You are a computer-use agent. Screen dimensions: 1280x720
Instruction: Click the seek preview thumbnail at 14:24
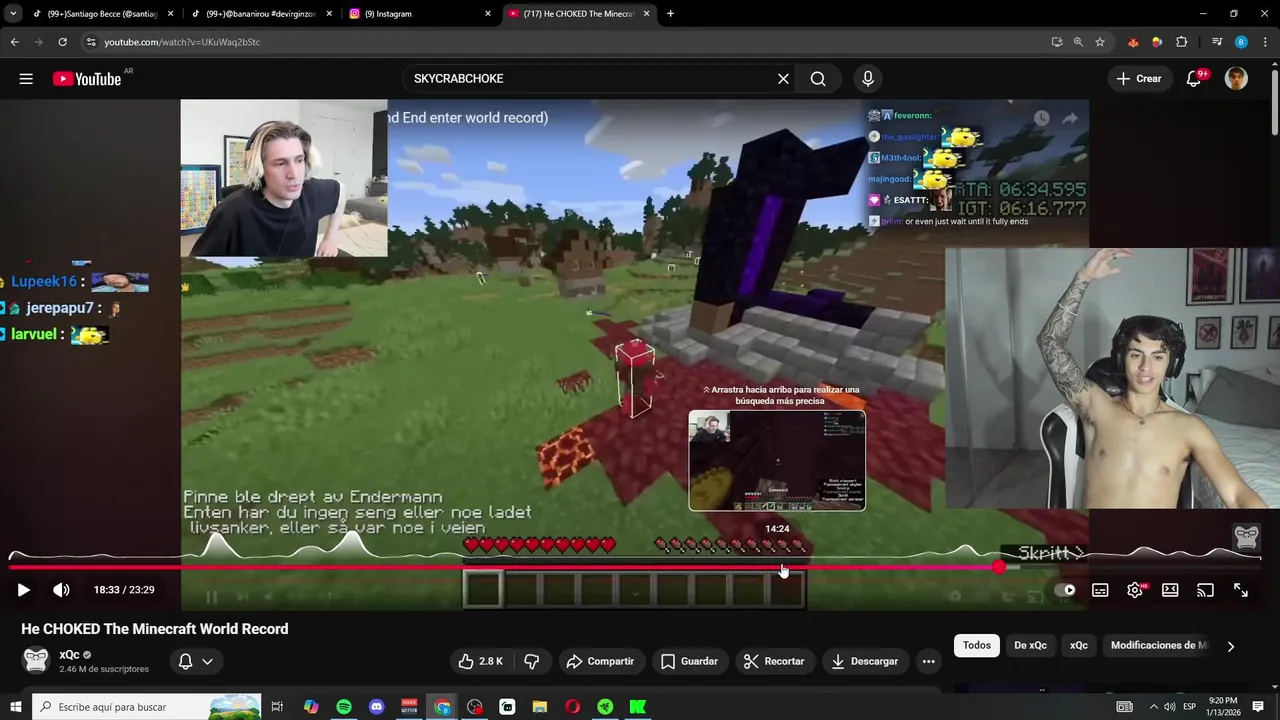pyautogui.click(x=777, y=460)
